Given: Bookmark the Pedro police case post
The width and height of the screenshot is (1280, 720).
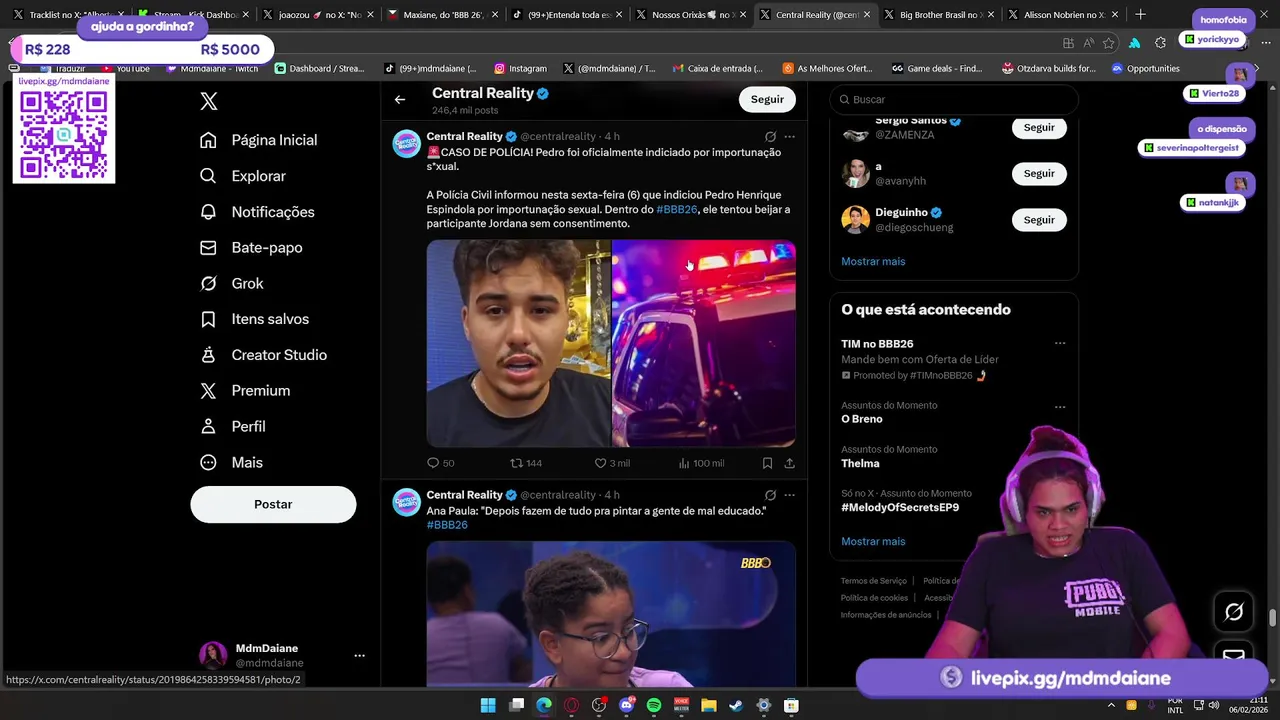Looking at the screenshot, I should click(767, 463).
